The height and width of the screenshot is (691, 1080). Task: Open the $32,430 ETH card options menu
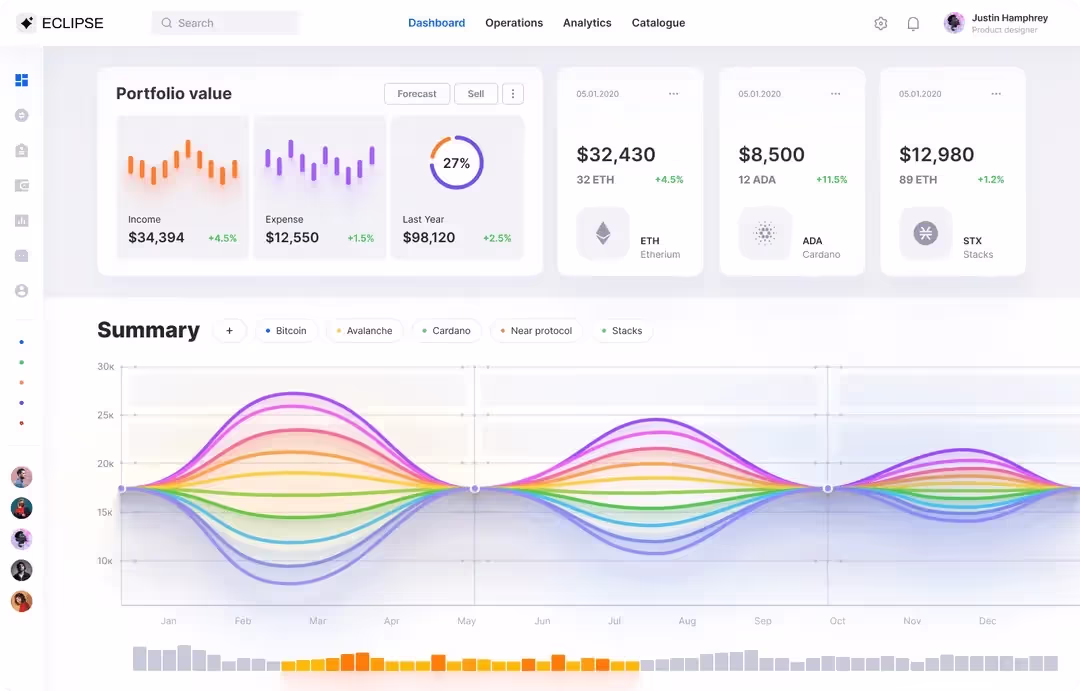coord(674,94)
